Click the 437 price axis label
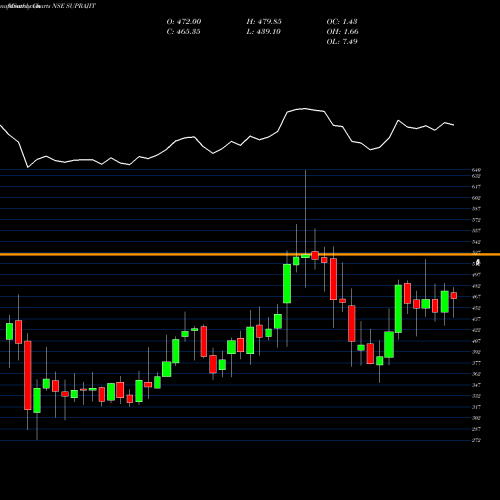 click(476, 319)
